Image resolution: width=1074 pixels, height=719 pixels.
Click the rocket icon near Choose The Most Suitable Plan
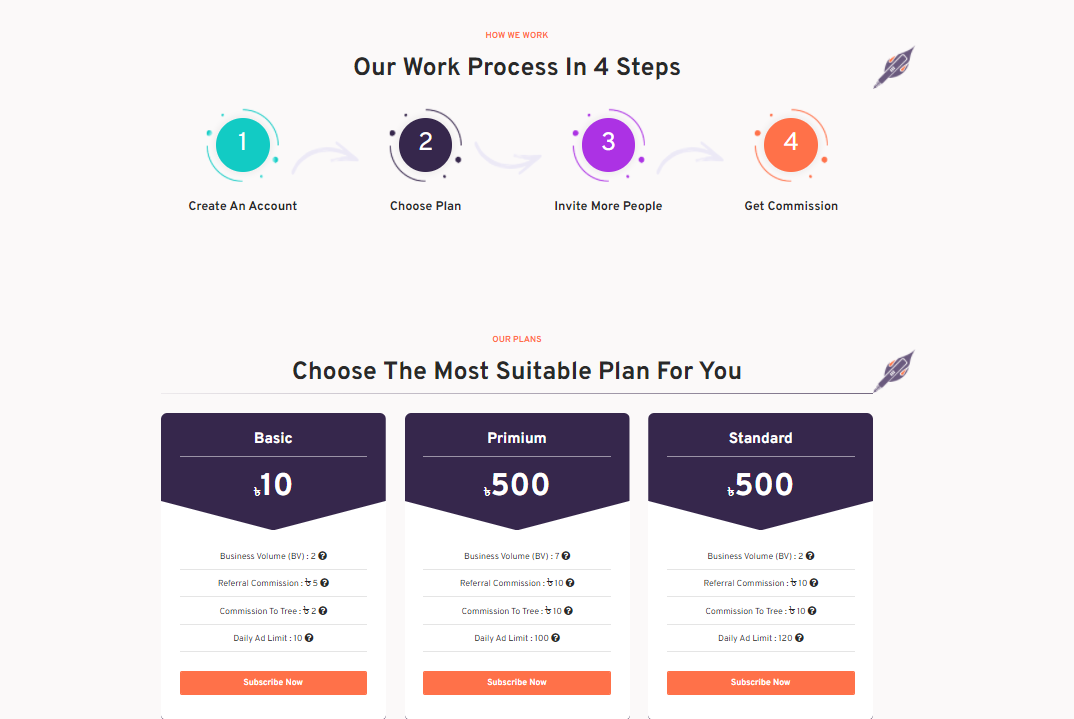(893, 370)
